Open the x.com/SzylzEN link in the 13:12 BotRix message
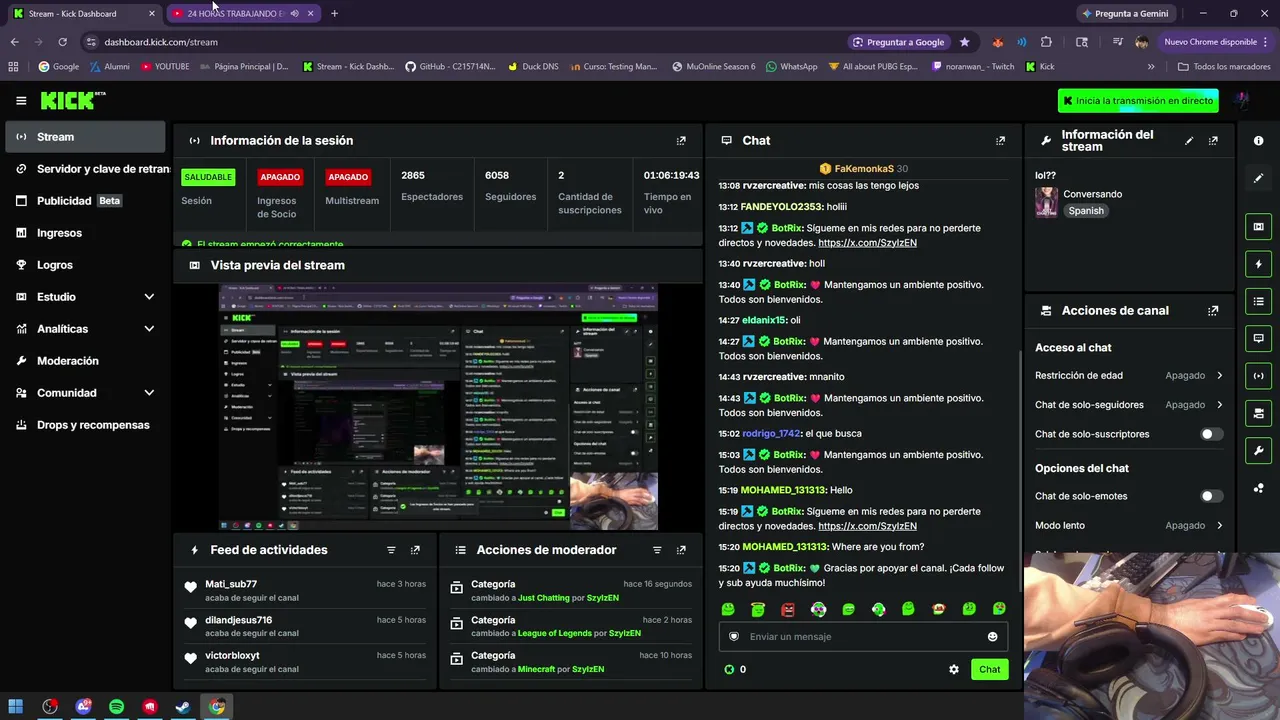Viewport: 1280px width, 720px height. click(867, 243)
